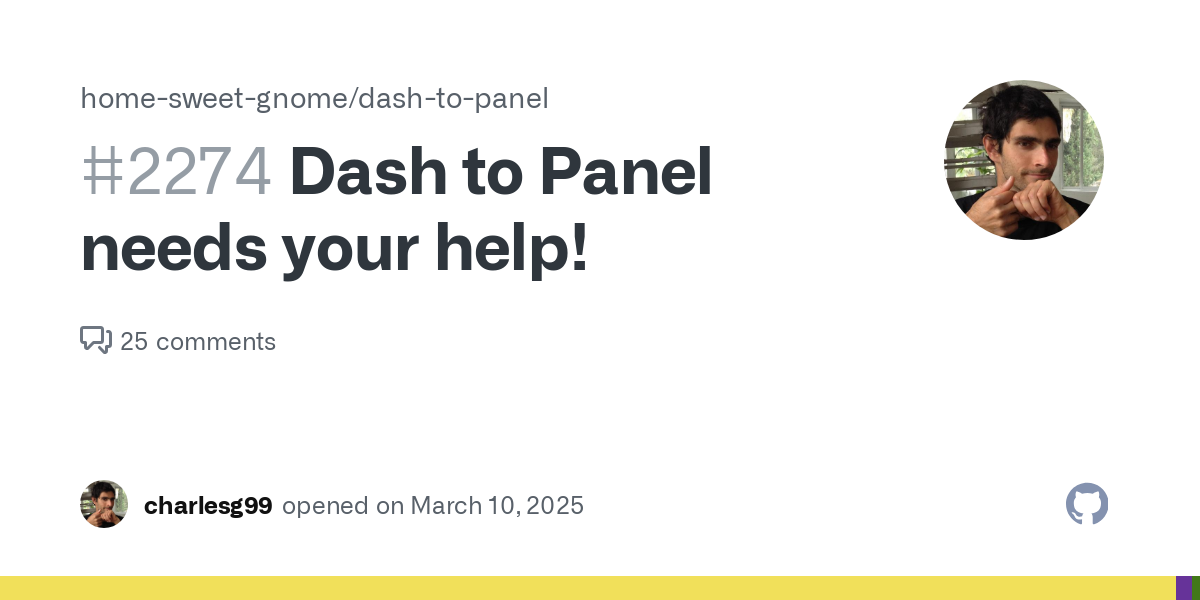Click the green language bar segment

(x=1195, y=588)
